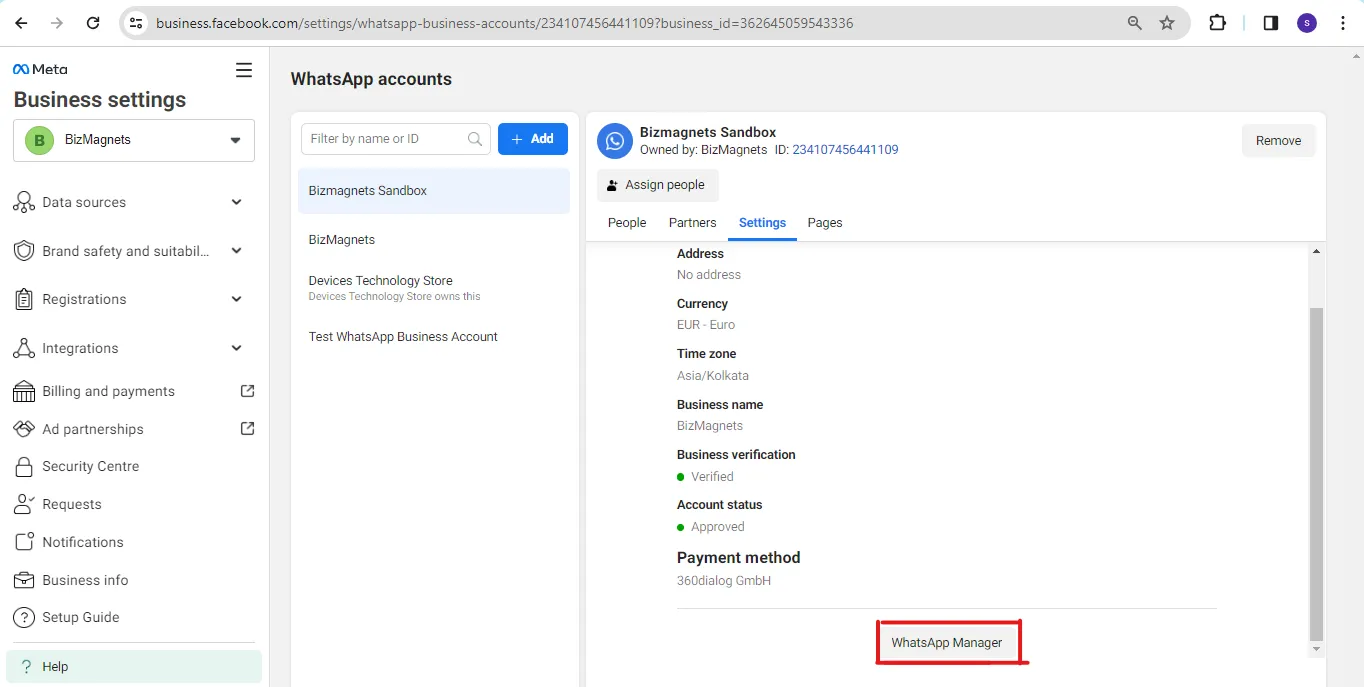
Task: Click the Brand safety shield icon
Action: pos(24,251)
